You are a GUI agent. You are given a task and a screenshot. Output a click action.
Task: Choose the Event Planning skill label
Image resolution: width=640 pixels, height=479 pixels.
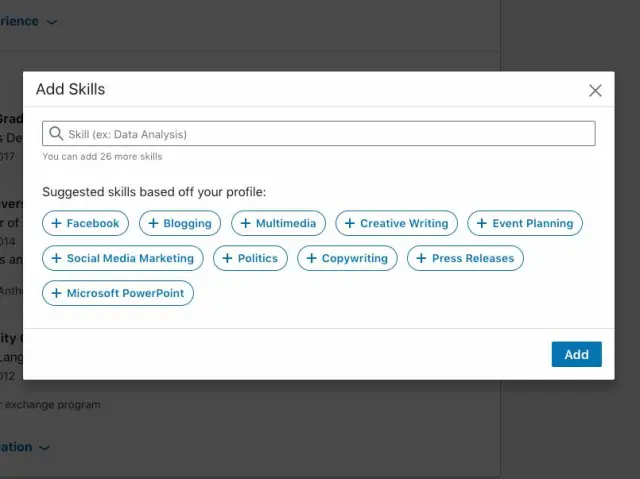(x=532, y=223)
